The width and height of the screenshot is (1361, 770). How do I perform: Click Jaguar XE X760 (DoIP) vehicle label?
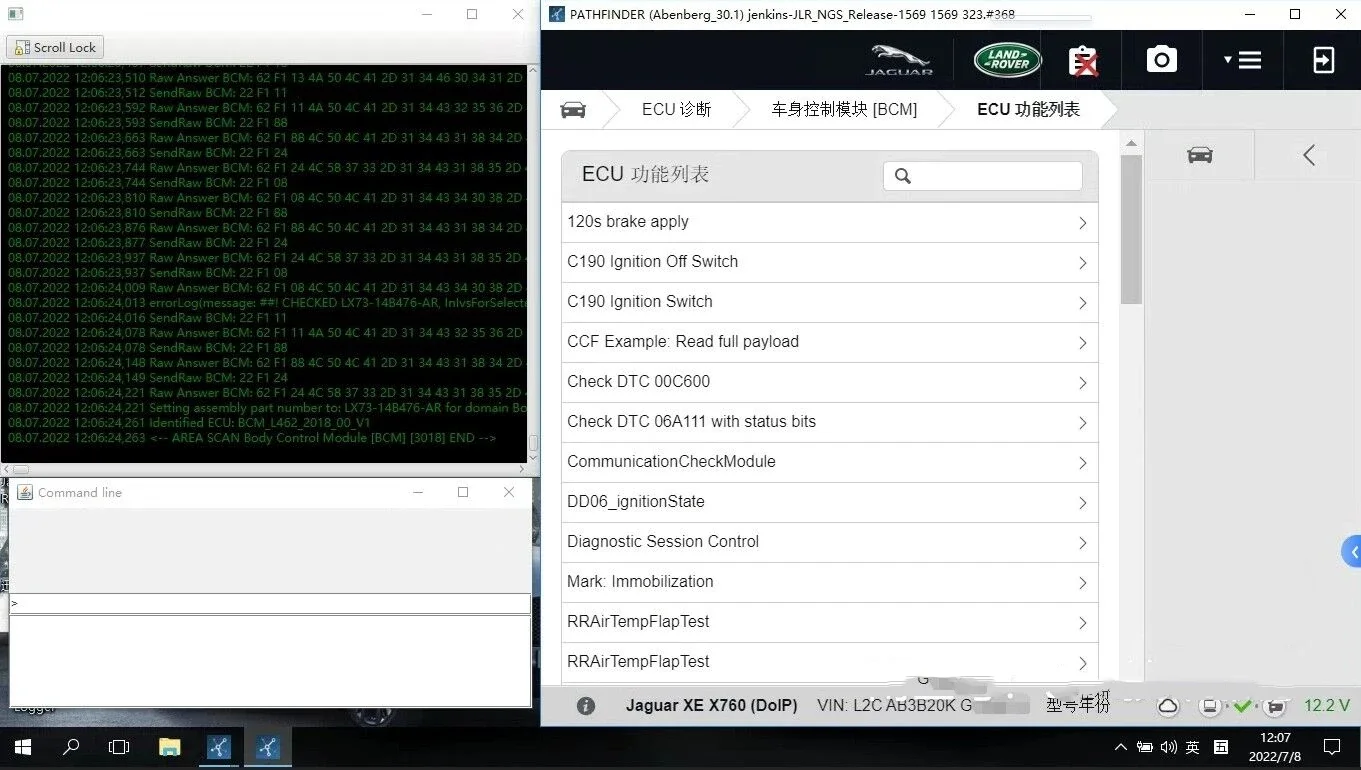click(x=711, y=706)
